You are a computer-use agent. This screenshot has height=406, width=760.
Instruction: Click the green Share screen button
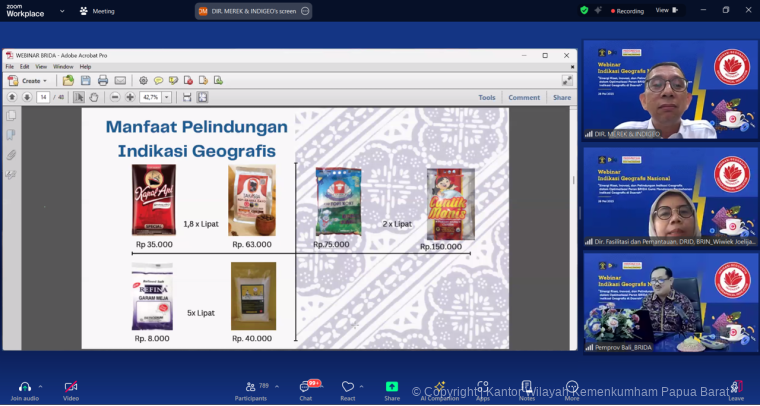(x=392, y=387)
